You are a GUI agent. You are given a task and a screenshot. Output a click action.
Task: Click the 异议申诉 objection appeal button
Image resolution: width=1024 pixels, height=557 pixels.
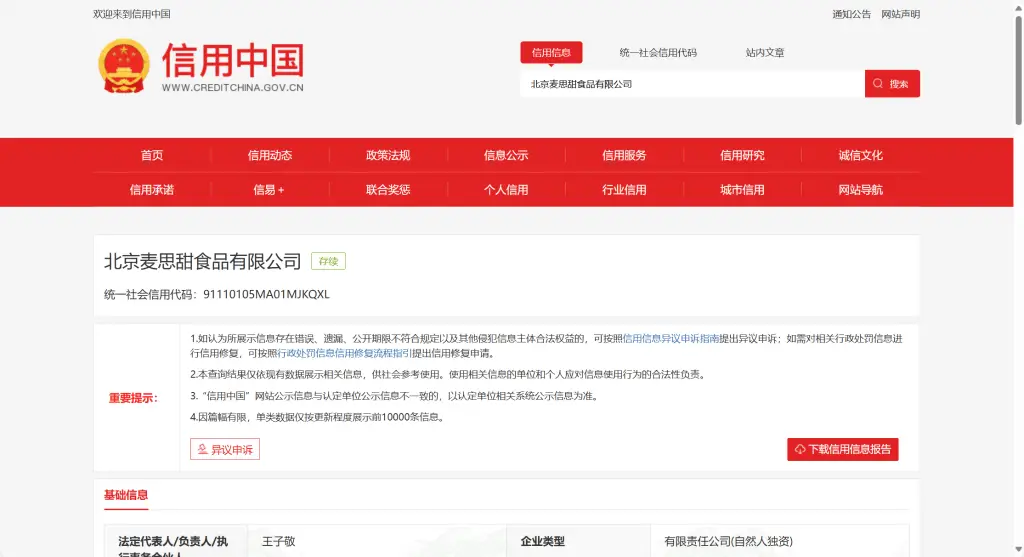click(225, 450)
